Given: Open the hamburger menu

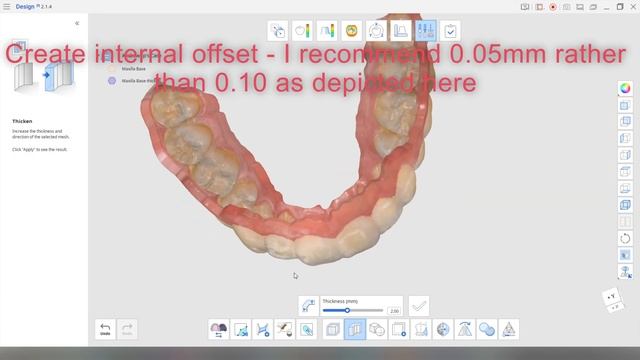Looking at the screenshot, I should [7, 7].
